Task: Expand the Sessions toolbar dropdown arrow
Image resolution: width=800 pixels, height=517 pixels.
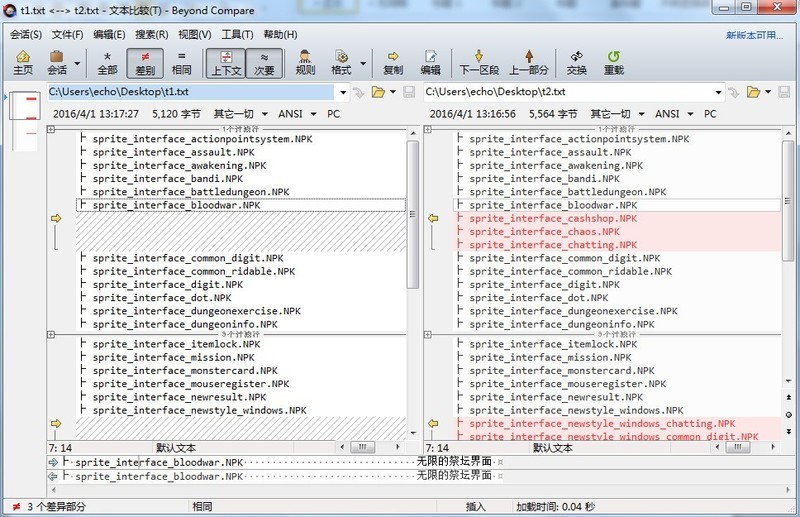Action: (x=77, y=63)
